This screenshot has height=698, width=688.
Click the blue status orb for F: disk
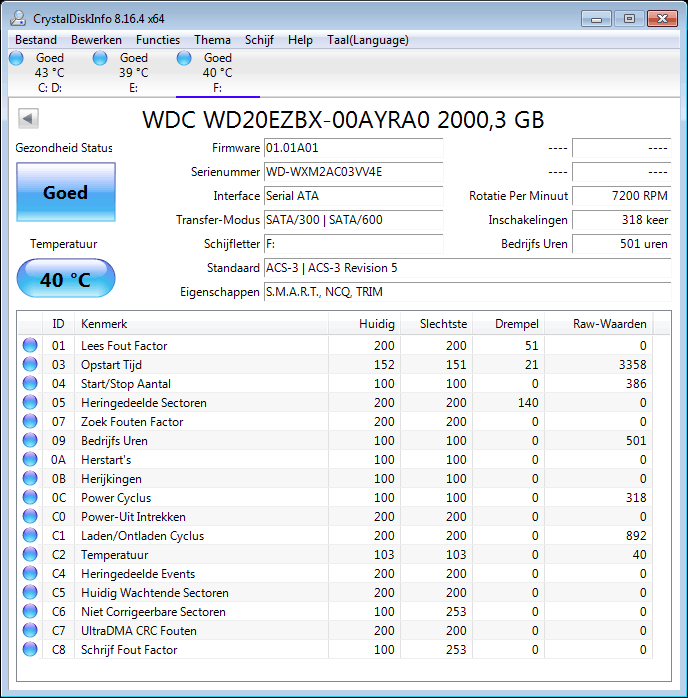click(x=184, y=58)
